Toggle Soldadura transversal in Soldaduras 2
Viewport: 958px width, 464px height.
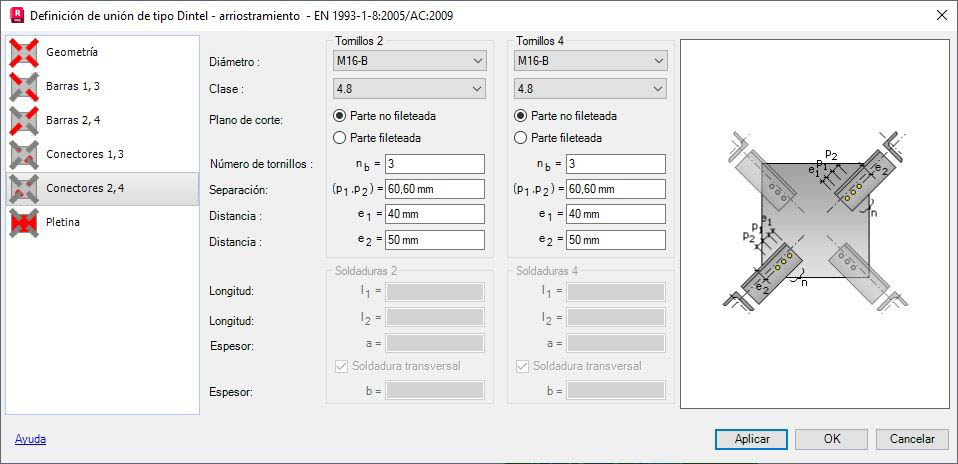398,366
